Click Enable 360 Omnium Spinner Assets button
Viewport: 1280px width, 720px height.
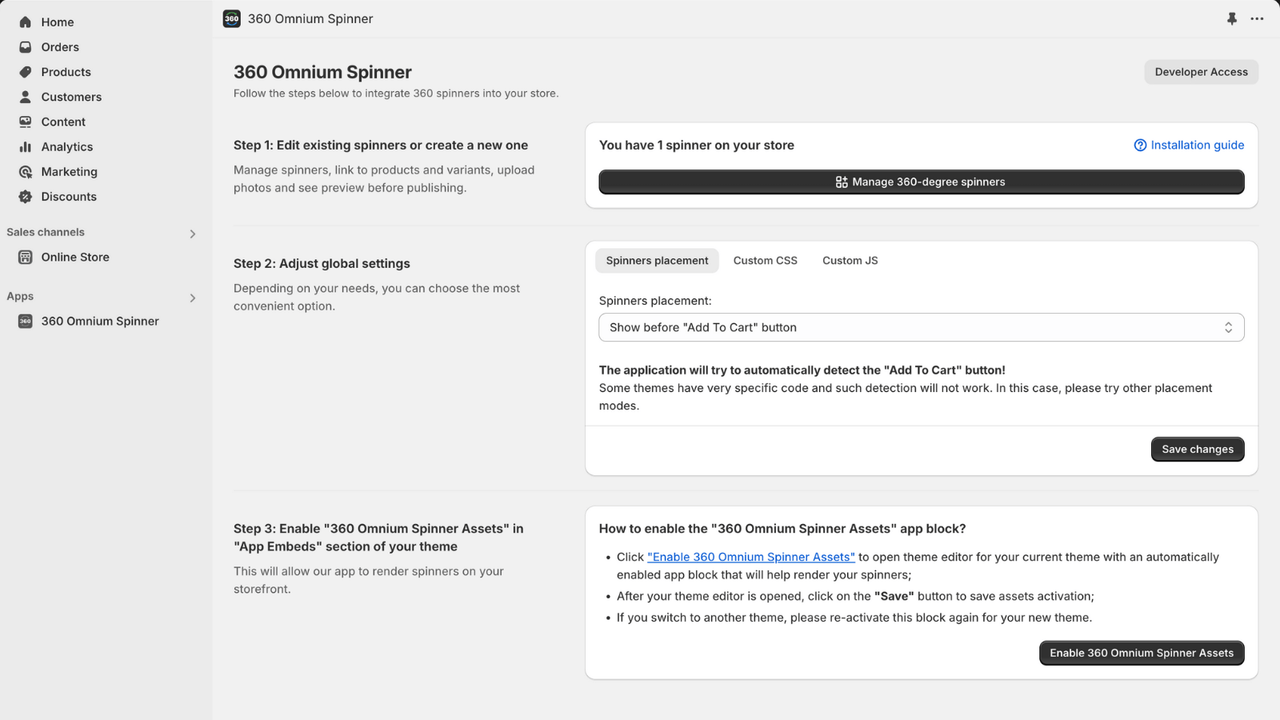click(1141, 653)
